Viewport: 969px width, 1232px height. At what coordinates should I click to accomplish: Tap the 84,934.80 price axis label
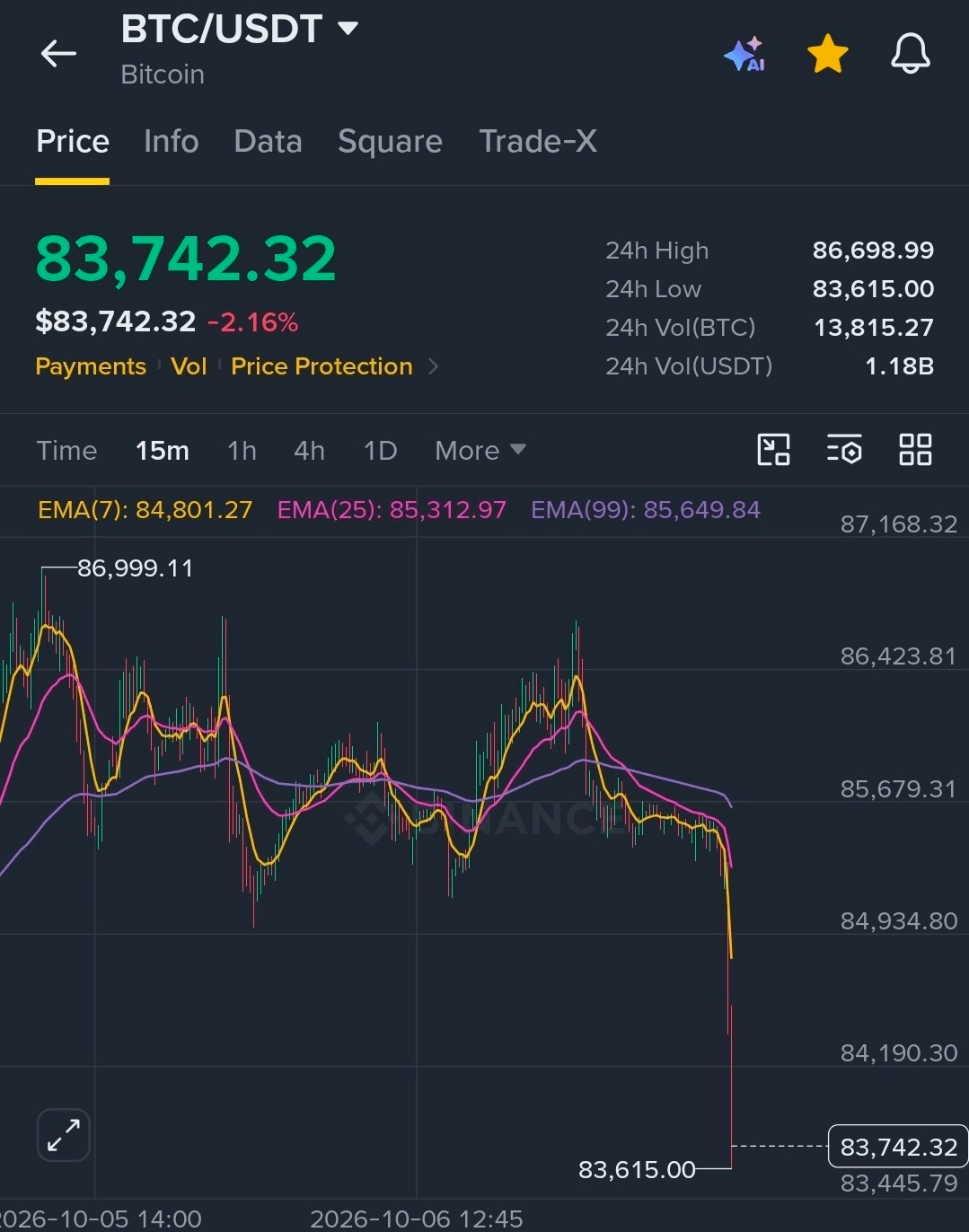pyautogui.click(x=899, y=920)
